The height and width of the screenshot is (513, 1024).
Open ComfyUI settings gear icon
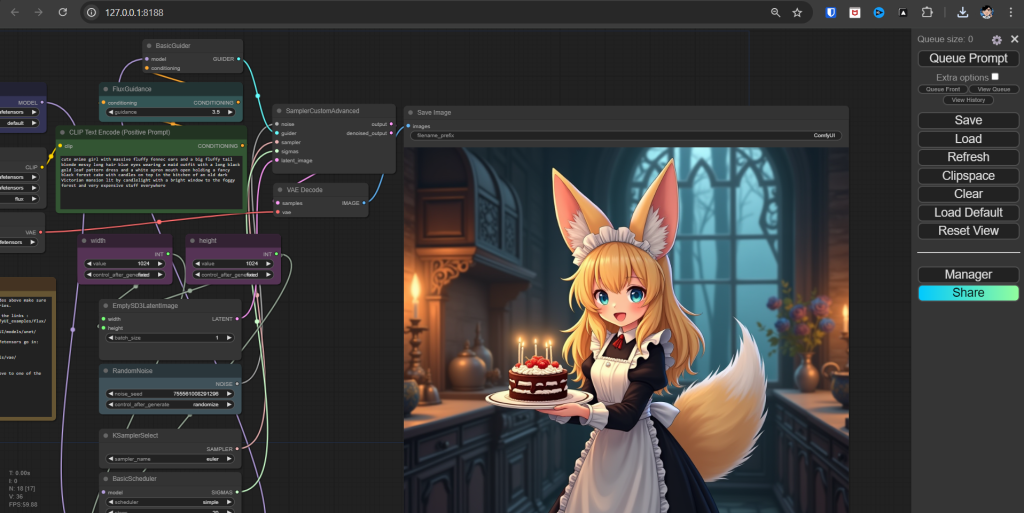tap(996, 40)
